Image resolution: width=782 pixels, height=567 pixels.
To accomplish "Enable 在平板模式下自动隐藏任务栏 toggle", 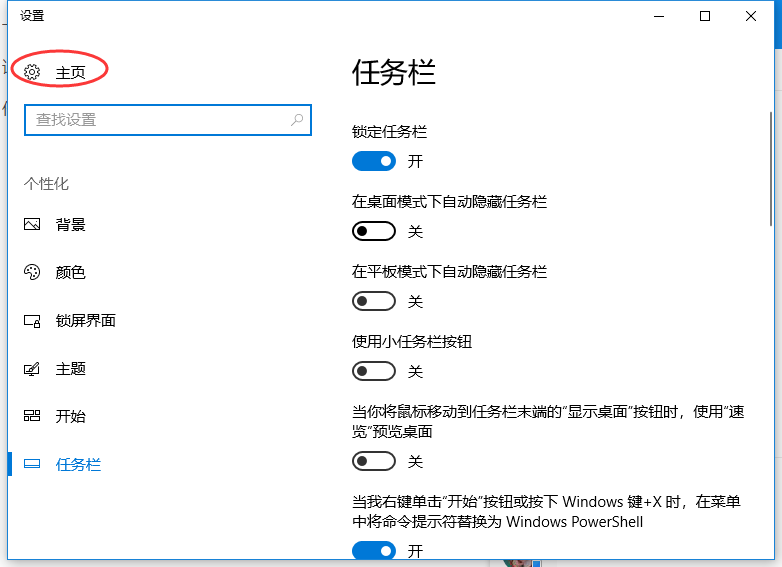I will point(374,301).
